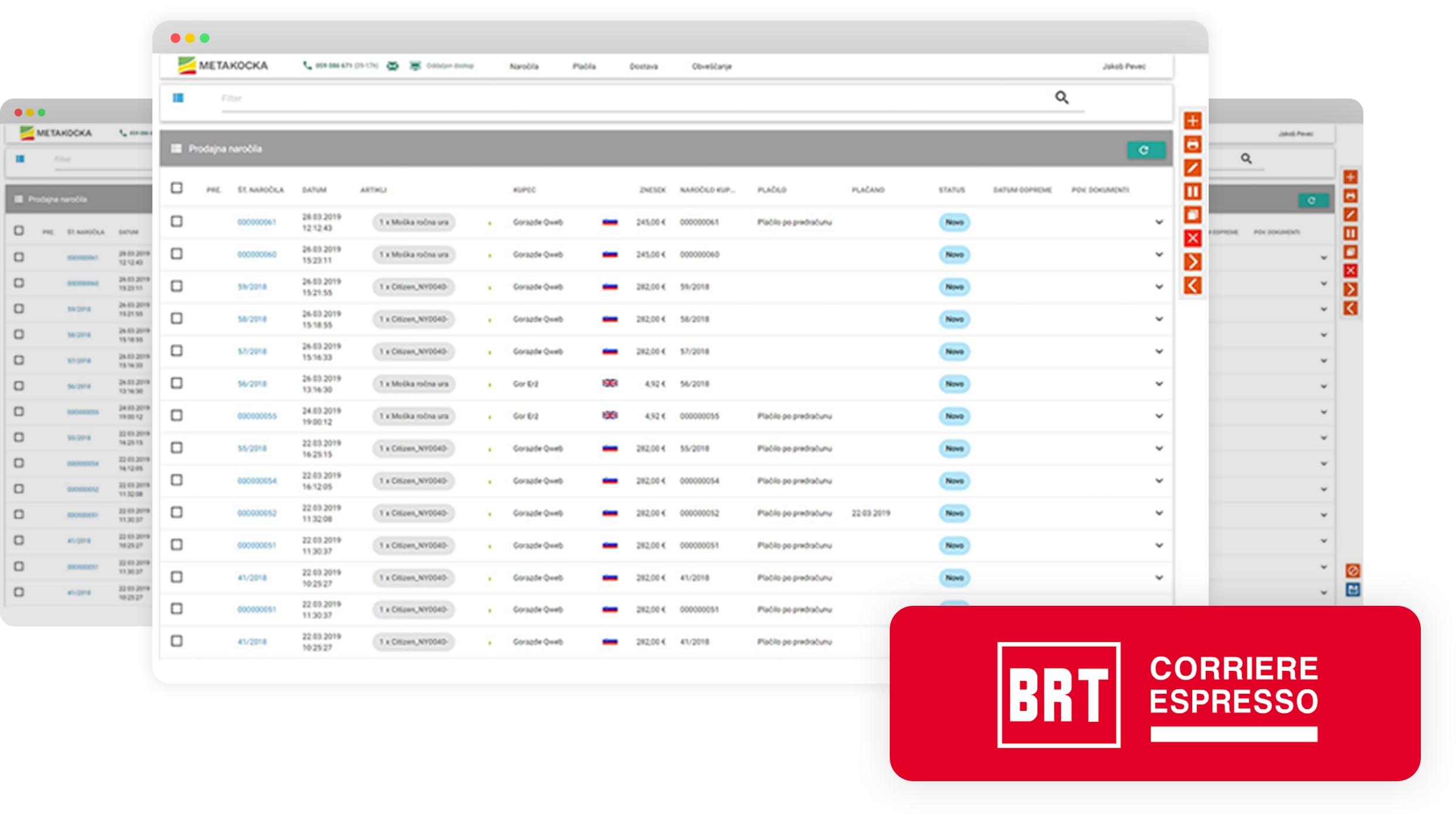Screen dimensions: 1456x814
Task: Click the search magnifier in right background window
Action: click(x=1246, y=158)
